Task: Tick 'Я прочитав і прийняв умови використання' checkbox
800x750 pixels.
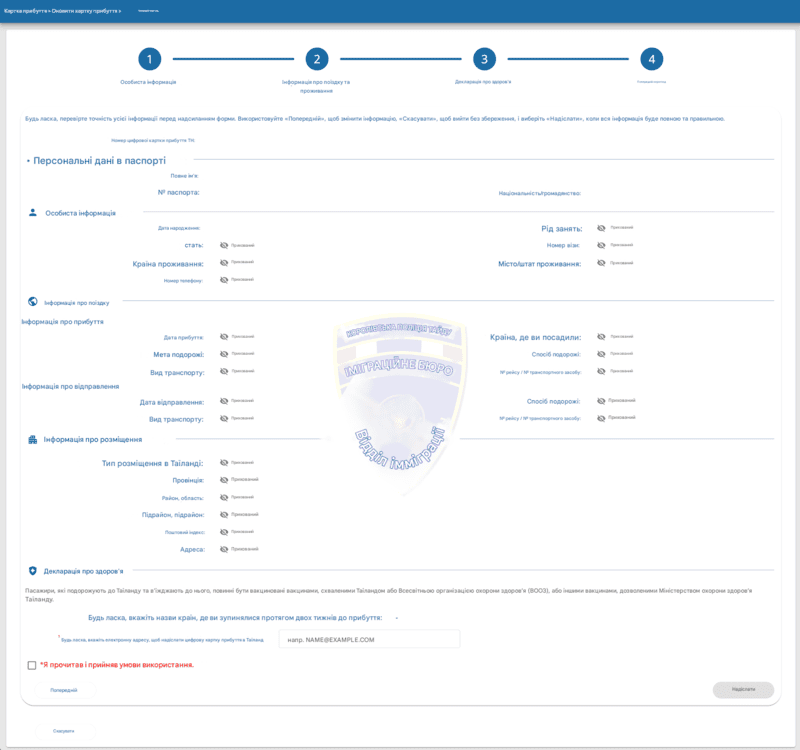Action: pyautogui.click(x=32, y=665)
